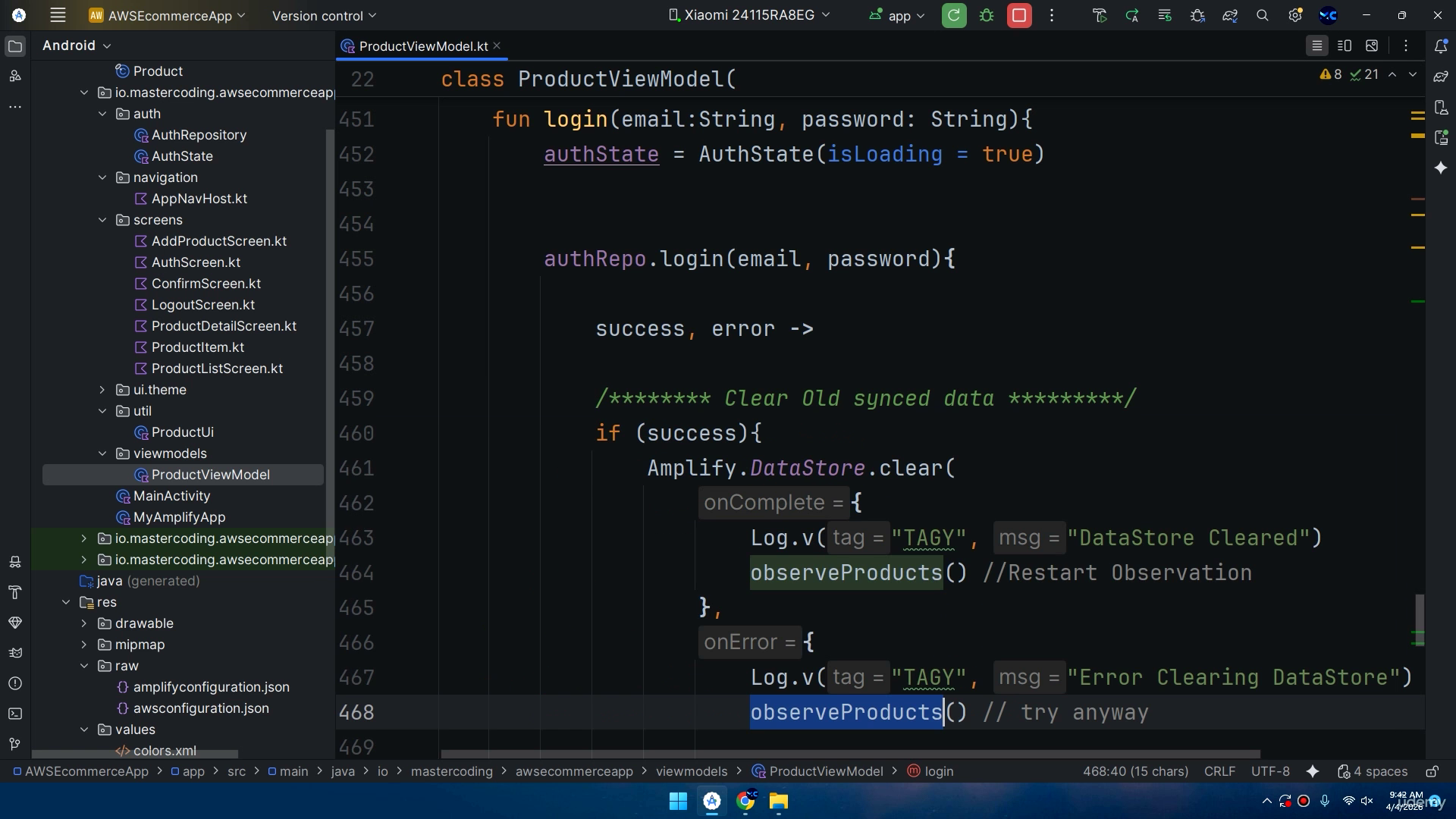
Task: Open the Problems tool window icon
Action: pos(15,683)
